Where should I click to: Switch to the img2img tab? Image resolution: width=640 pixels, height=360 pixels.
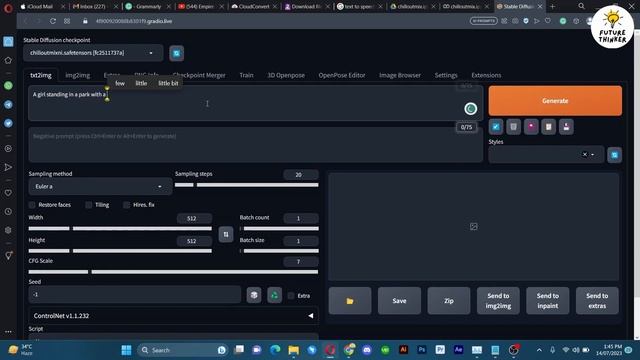pos(78,75)
